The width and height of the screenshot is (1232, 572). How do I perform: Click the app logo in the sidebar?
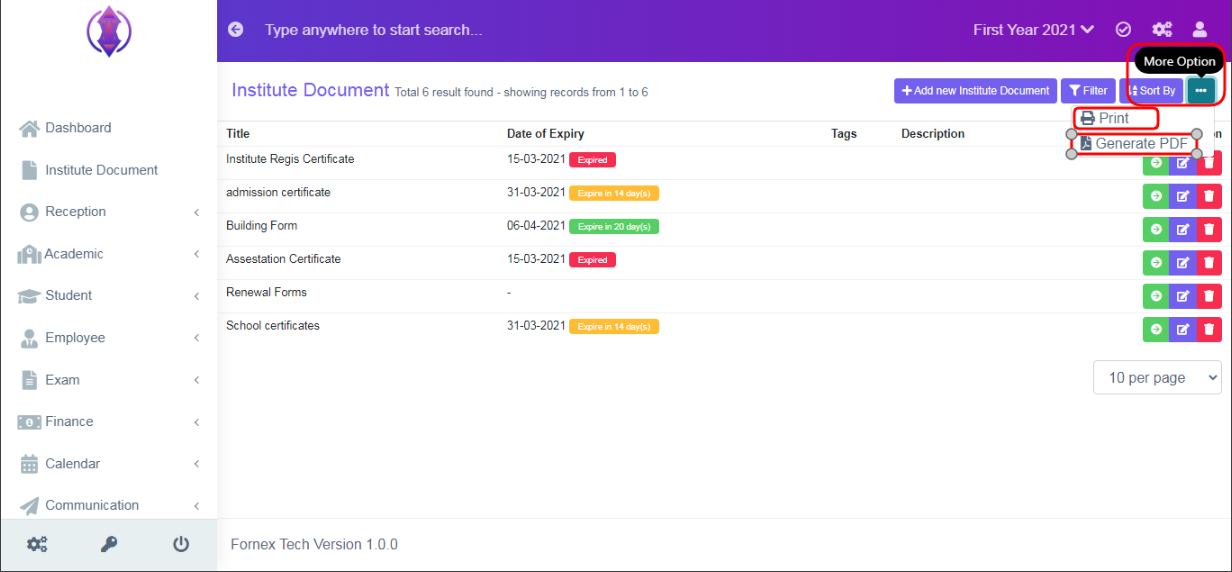108,30
